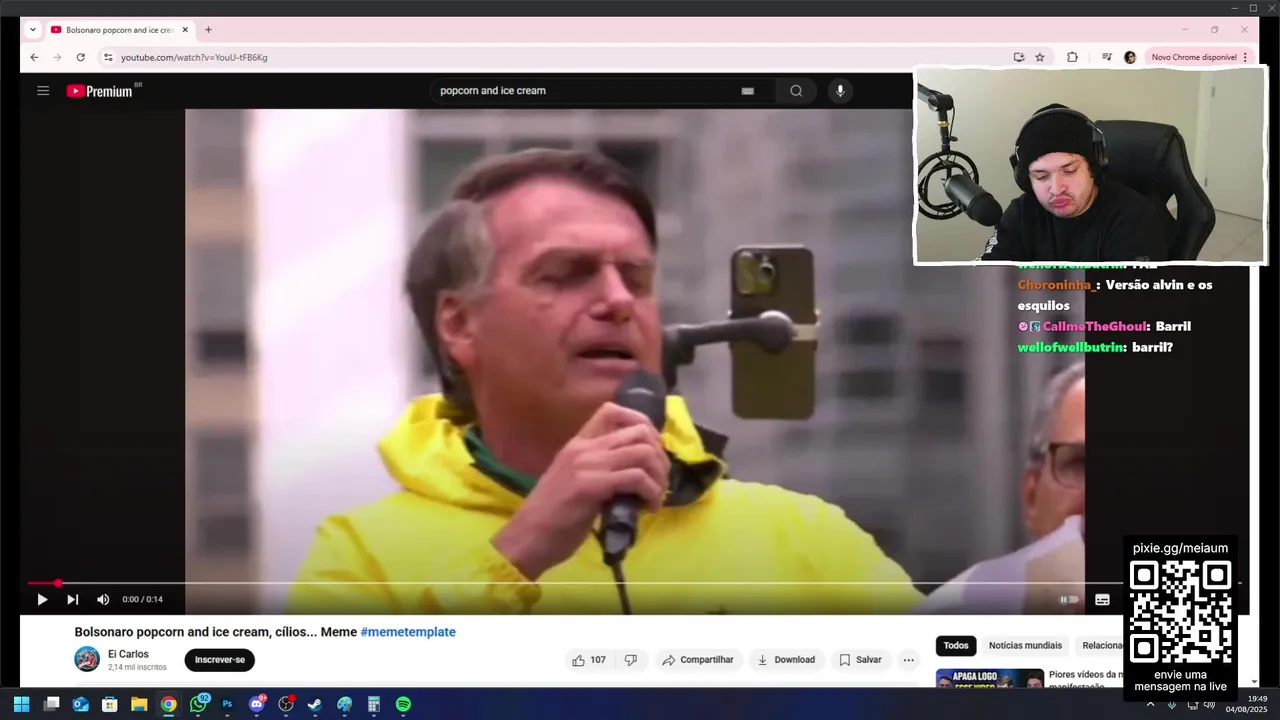
Task: Open Calculator from the taskbar
Action: [374, 704]
